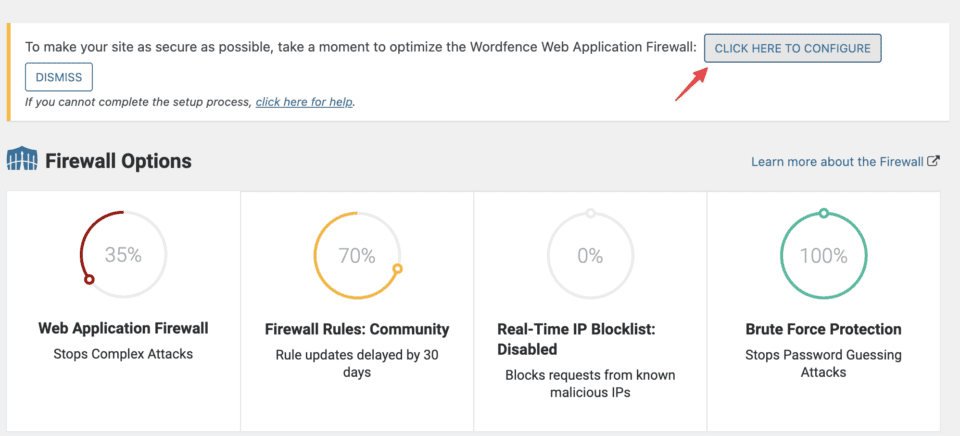This screenshot has height=436, width=960.
Task: Click the 0% Real-Time IP Blocklist gauge
Action: click(x=590, y=256)
